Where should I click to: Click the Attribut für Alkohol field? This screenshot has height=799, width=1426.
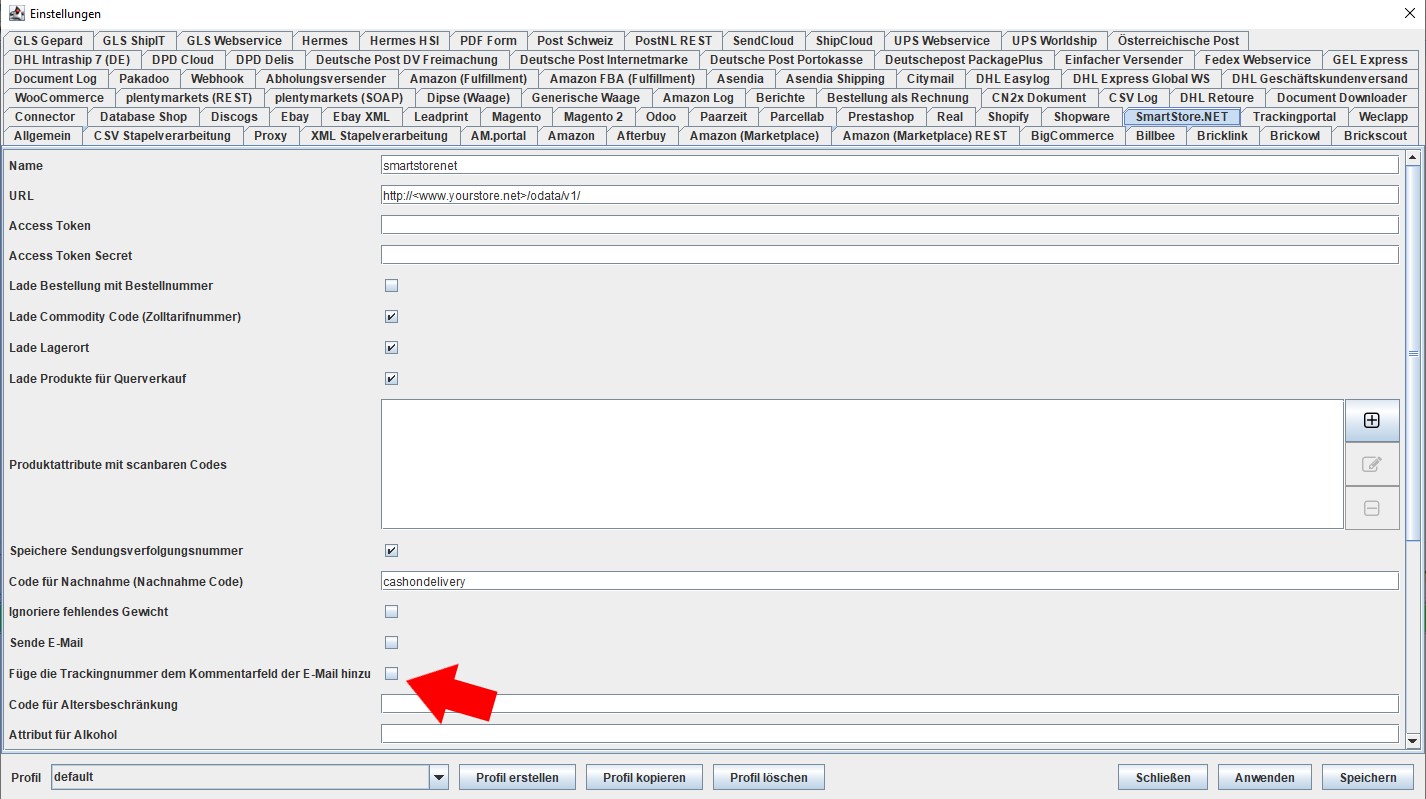[x=889, y=734]
